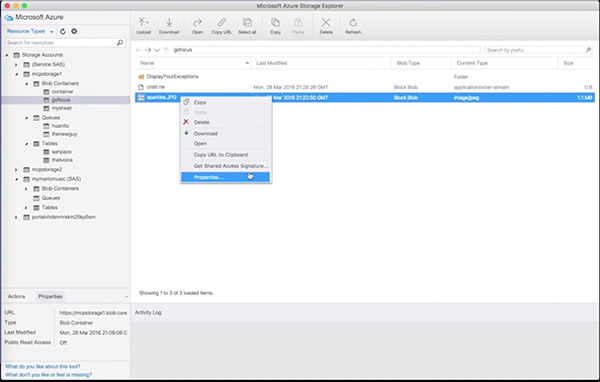Expand the portalvhdsnmrxkm25kp5sm account
This screenshot has height=382, width=600.
point(16,217)
